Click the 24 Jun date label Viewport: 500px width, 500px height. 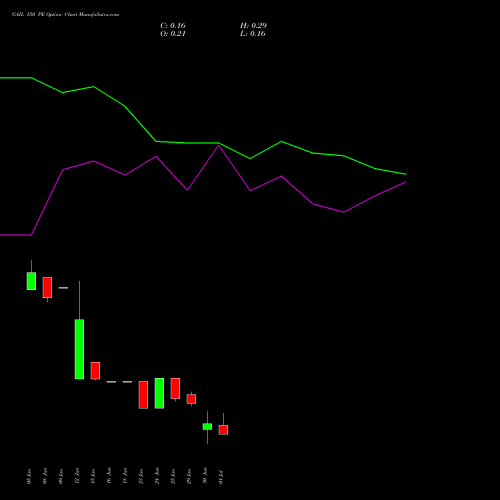pos(157,476)
